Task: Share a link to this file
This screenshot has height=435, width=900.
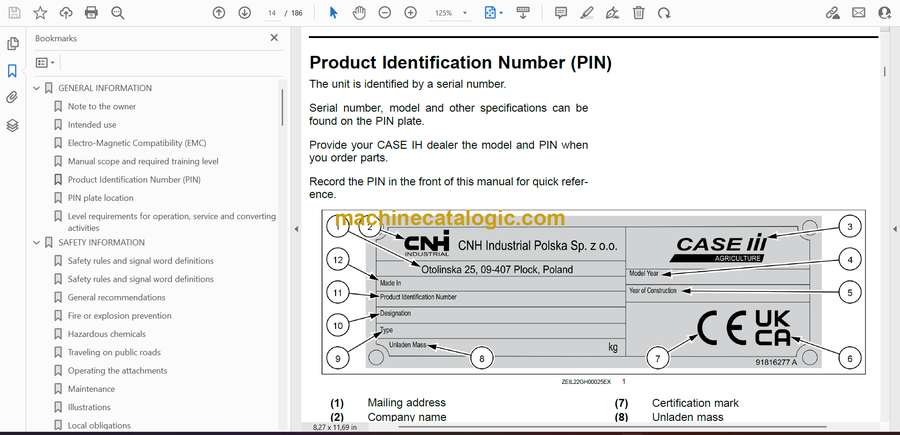Action: [x=832, y=13]
